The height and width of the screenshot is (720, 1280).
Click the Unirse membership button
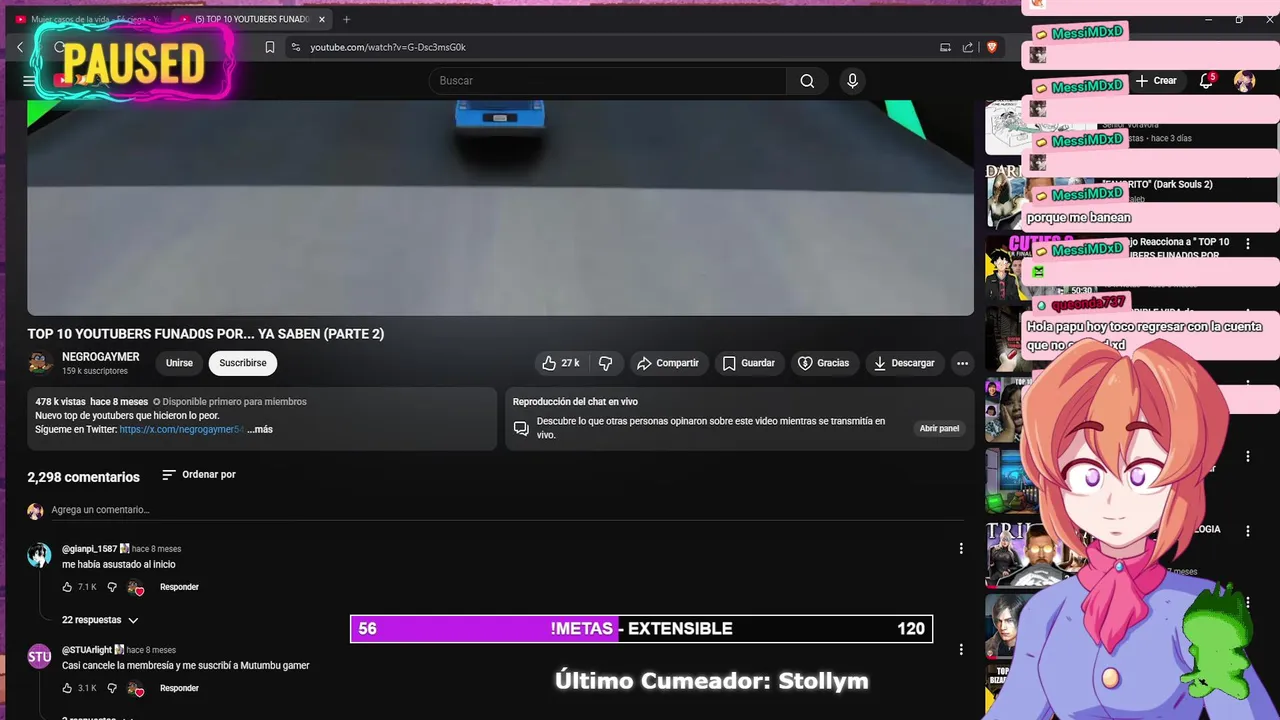coord(179,363)
